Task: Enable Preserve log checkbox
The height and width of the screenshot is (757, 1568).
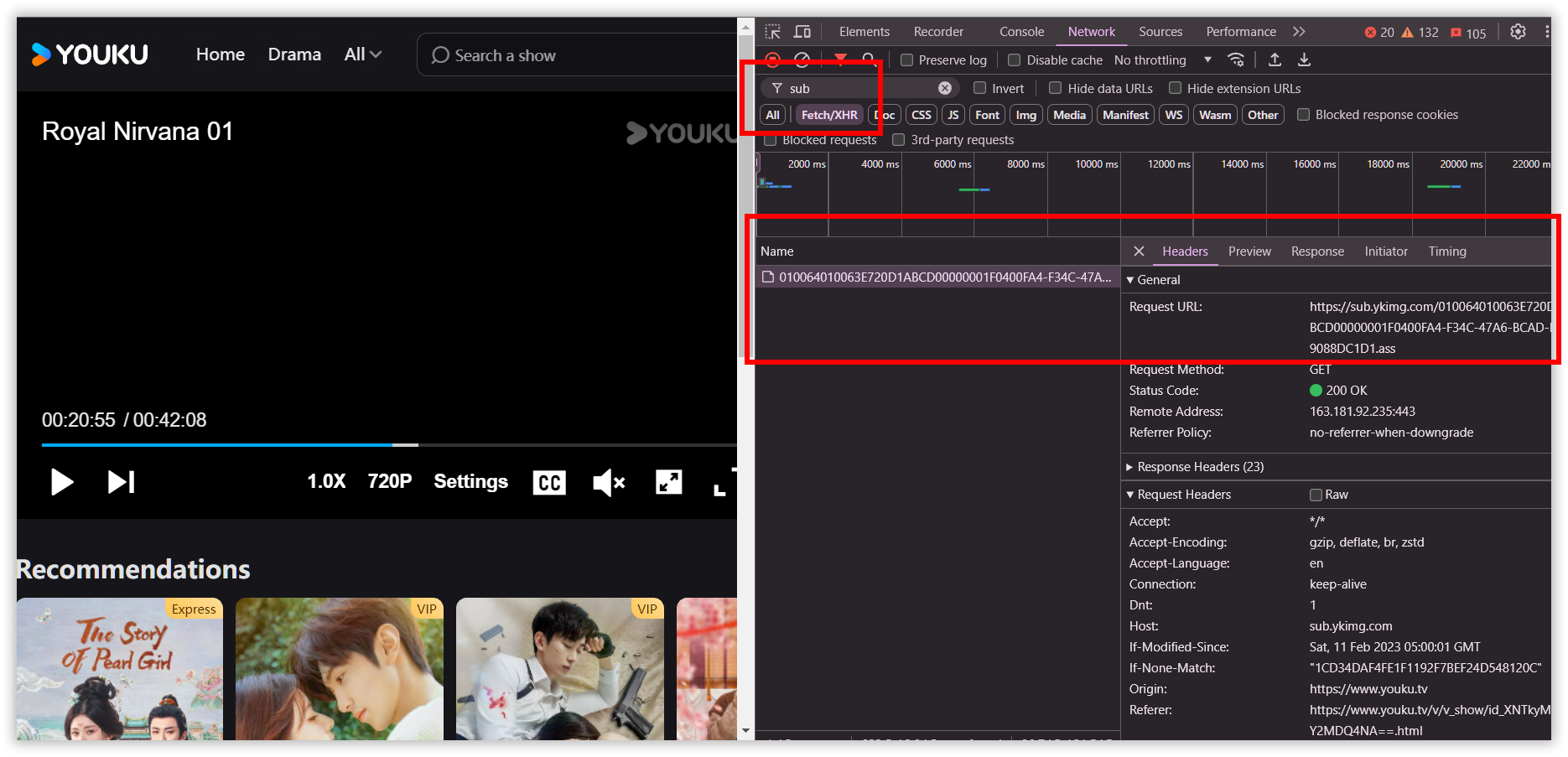Action: click(x=906, y=60)
